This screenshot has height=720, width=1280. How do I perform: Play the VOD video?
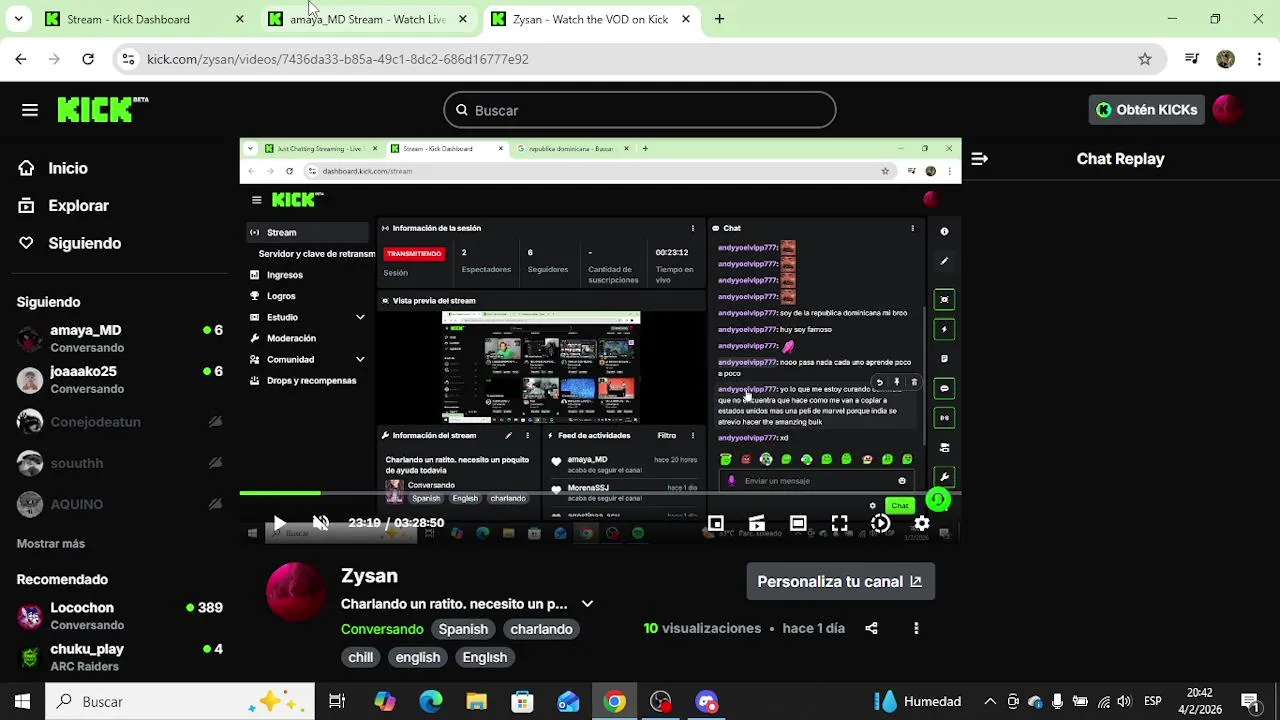279,523
